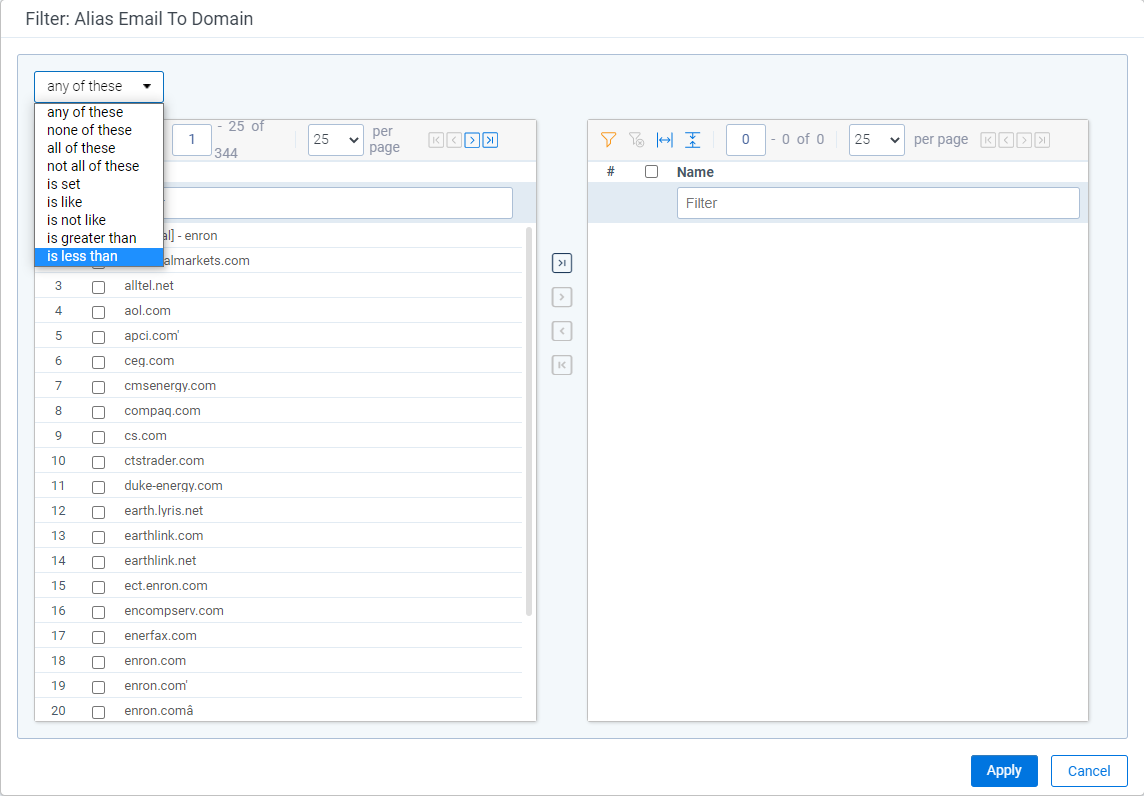Click the filter funnel icon in right panel
Viewport: 1144px width, 796px height.
608,139
